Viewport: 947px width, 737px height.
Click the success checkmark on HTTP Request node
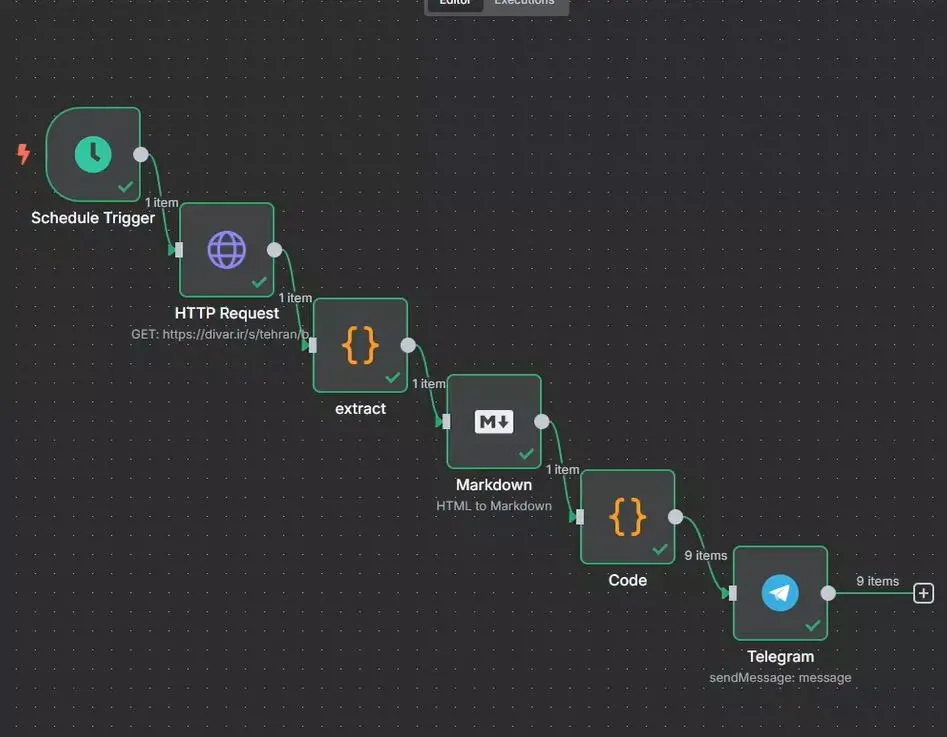[x=259, y=282]
